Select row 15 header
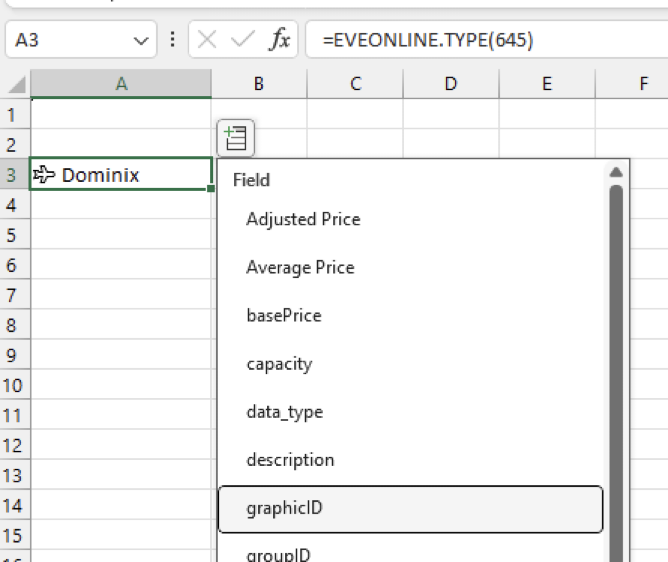This screenshot has width=668, height=562. (x=15, y=535)
